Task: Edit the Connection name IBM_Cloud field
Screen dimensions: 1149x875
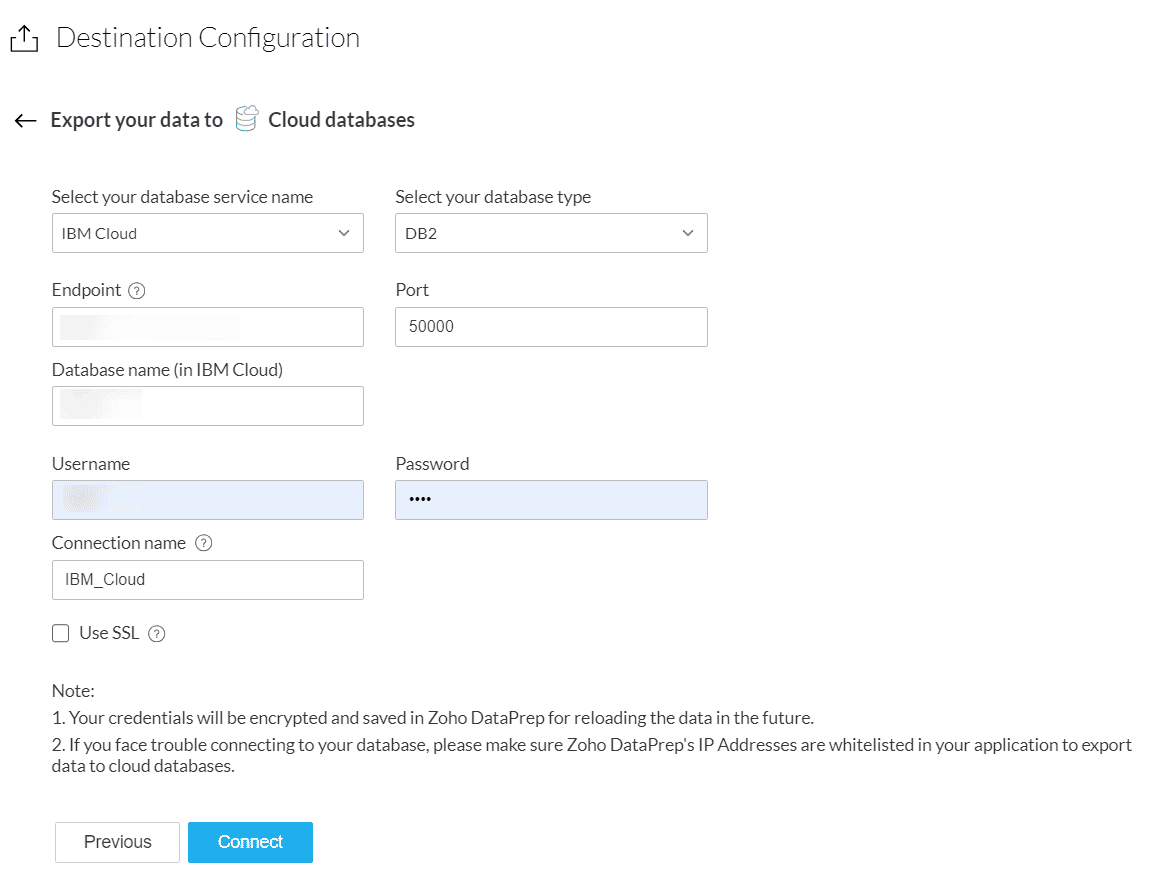Action: (x=207, y=580)
